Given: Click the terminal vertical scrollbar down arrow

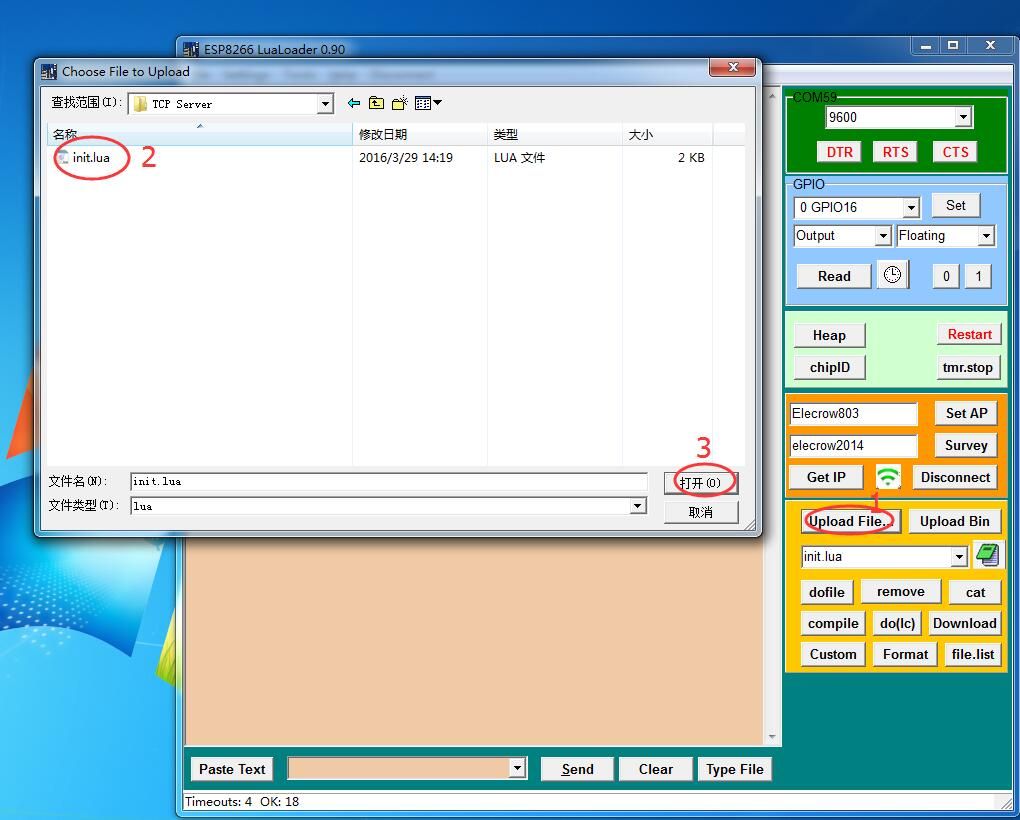Looking at the screenshot, I should (772, 737).
